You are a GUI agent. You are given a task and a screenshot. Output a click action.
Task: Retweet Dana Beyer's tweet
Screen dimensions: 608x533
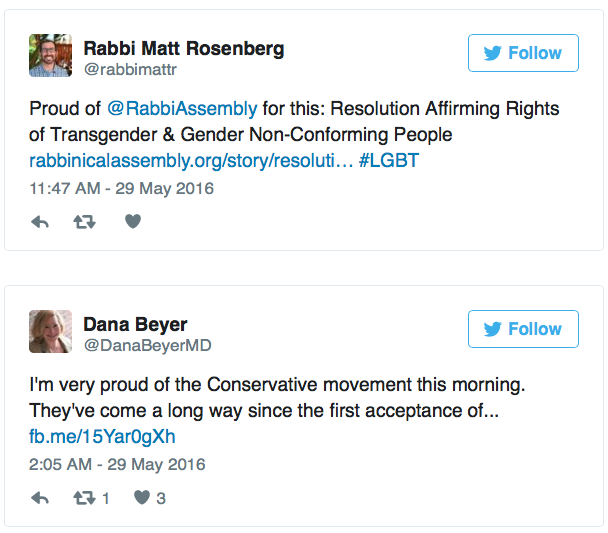pos(85,497)
